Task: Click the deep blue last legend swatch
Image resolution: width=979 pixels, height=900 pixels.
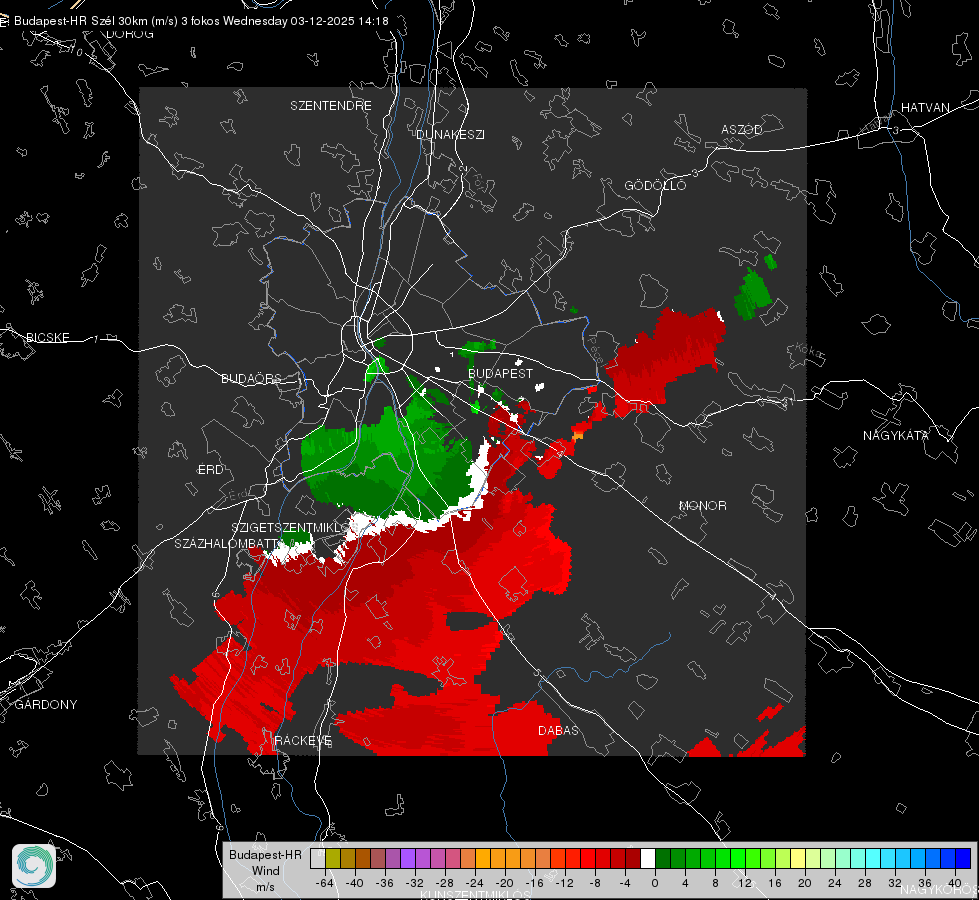Action: pos(963,859)
